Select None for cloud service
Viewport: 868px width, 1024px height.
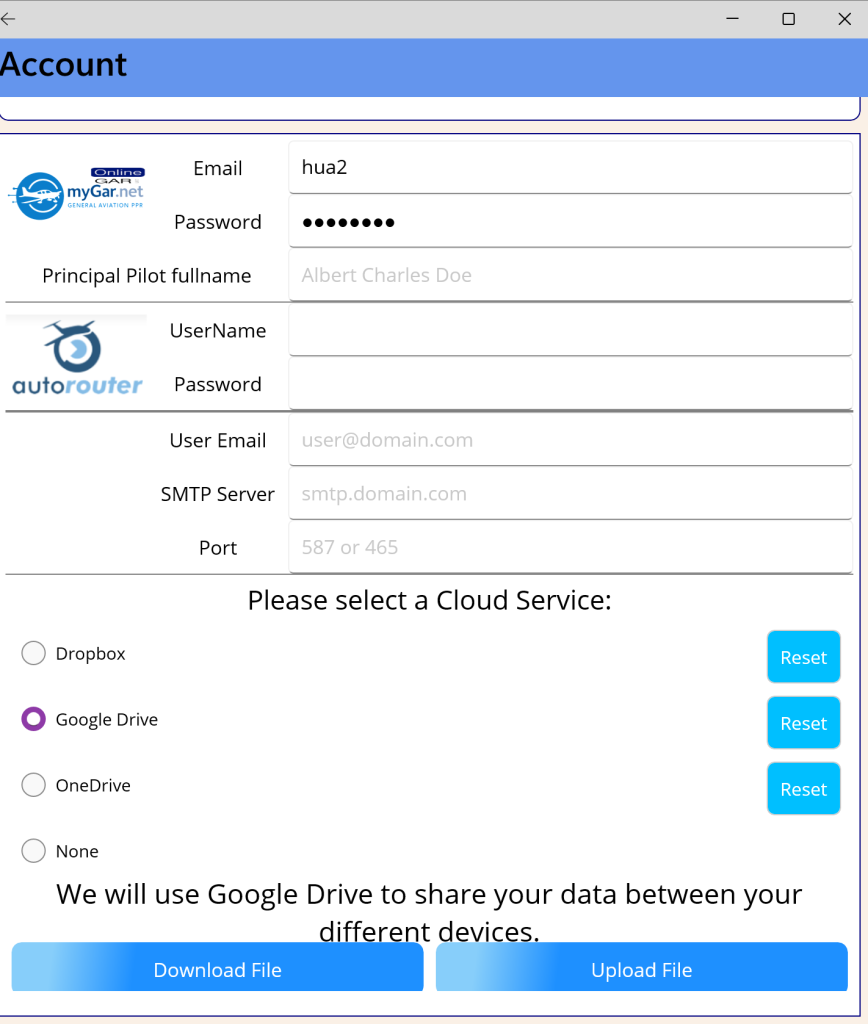(34, 851)
